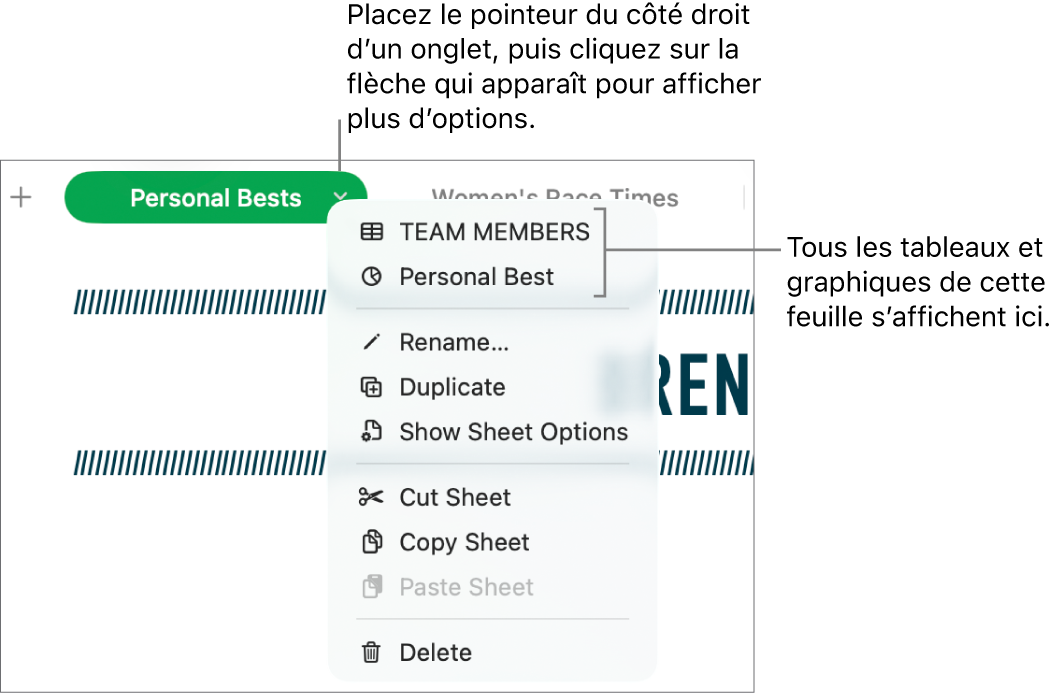Select the scissors icon for Cut Sheet
Screen dimensions: 1055x694
click(371, 497)
